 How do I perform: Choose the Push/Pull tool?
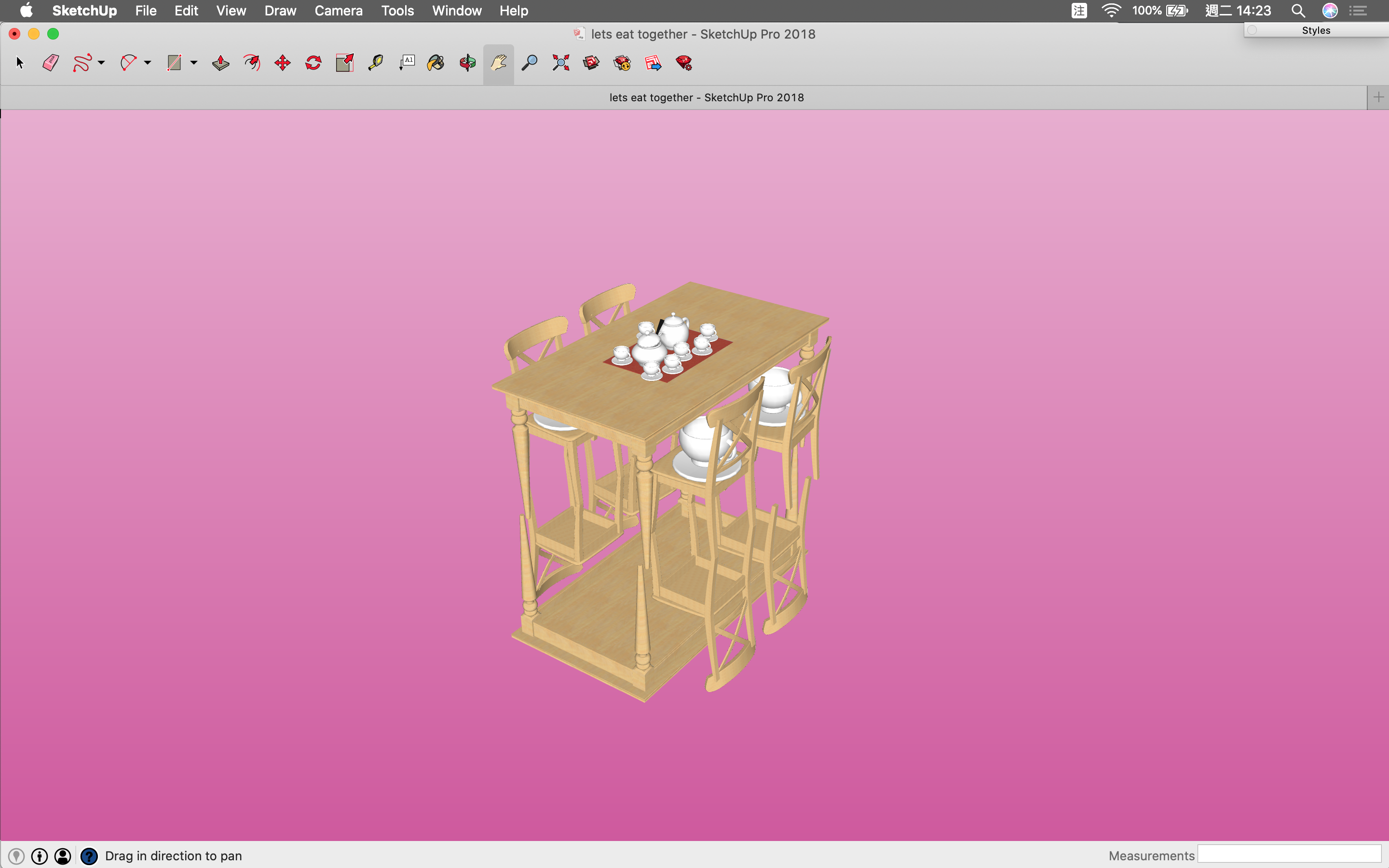click(220, 63)
